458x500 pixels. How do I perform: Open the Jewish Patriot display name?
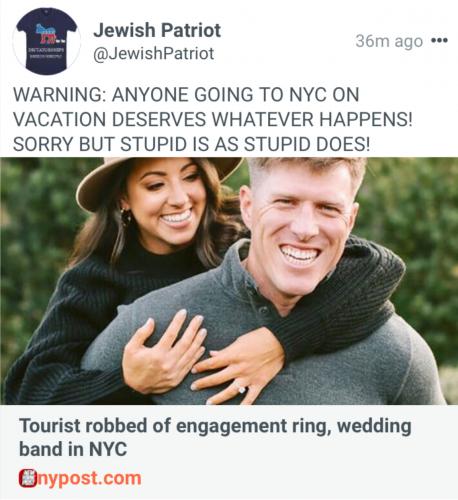point(157,30)
